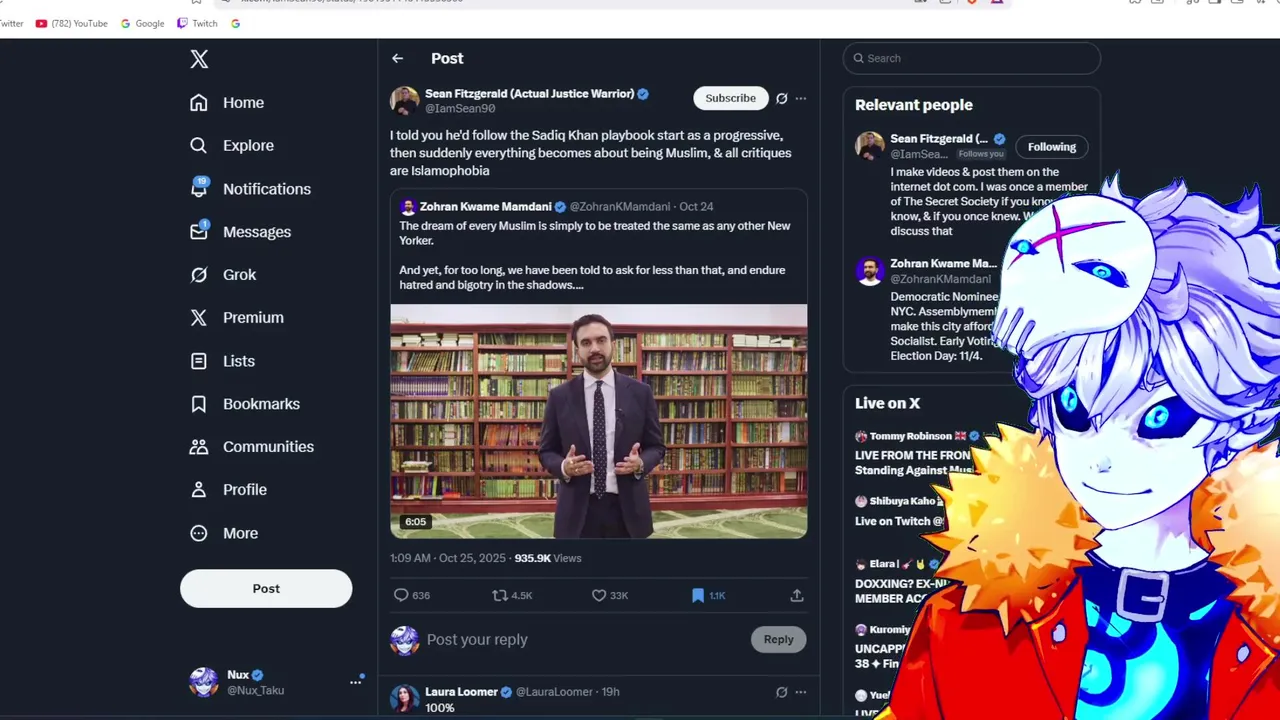Open the three-dot menu on Sean's post
The width and height of the screenshot is (1280, 720).
[801, 98]
